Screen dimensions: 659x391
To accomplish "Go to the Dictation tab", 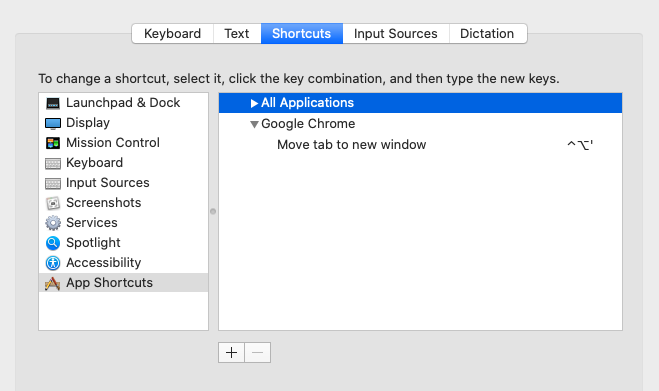I will click(x=487, y=34).
